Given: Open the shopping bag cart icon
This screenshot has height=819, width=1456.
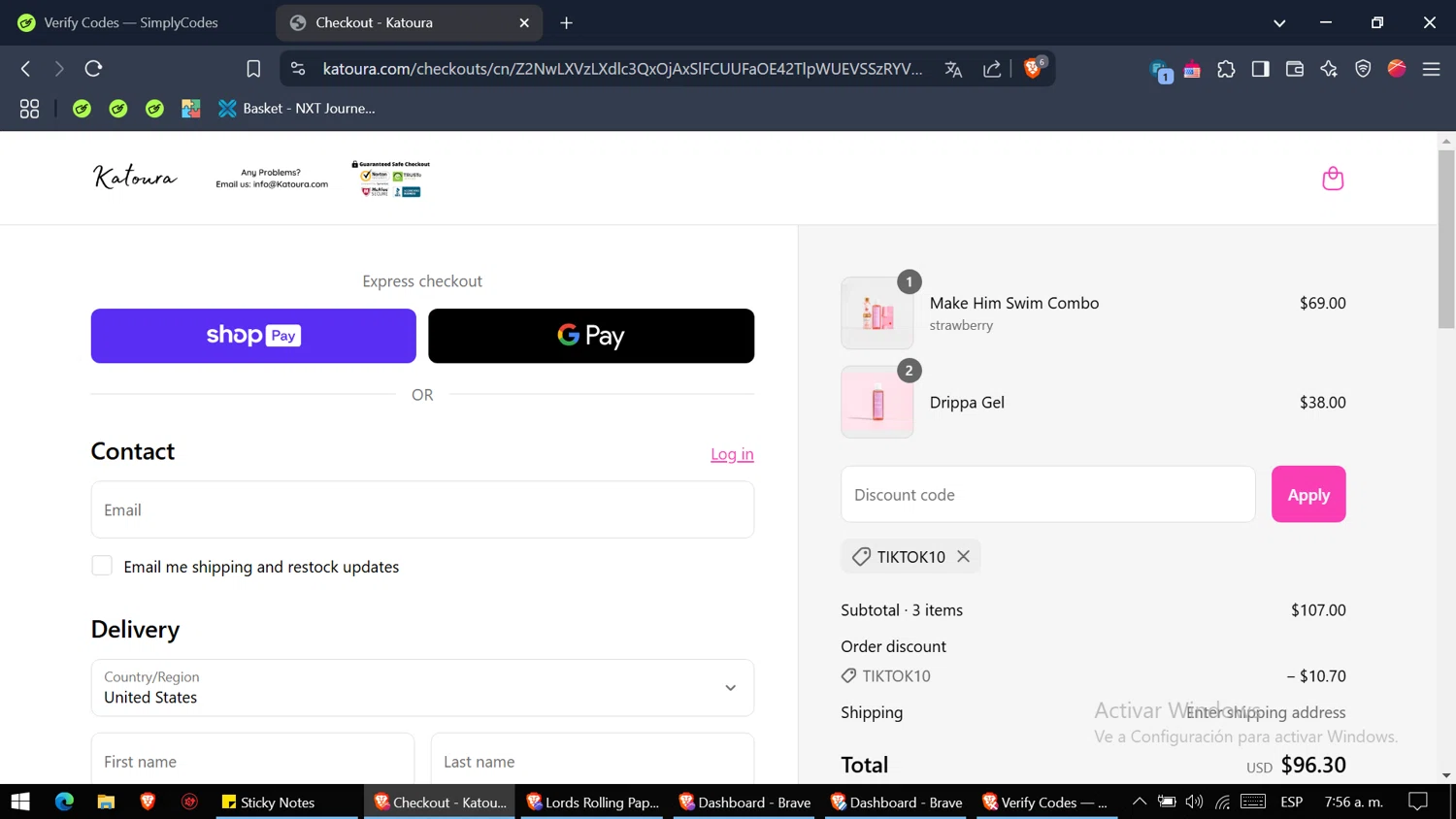Looking at the screenshot, I should click(x=1333, y=179).
